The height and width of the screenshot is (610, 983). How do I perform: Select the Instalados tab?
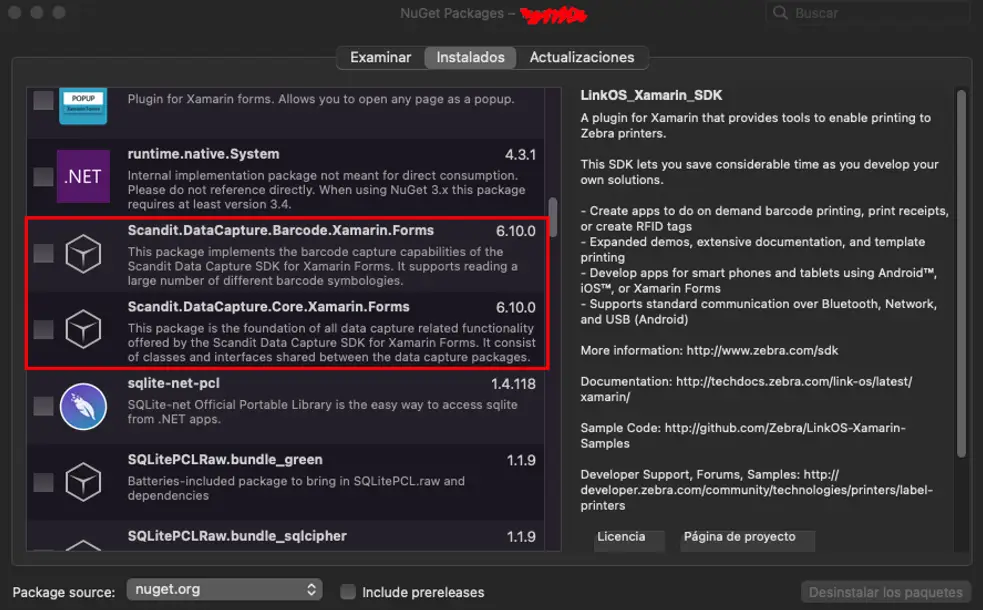tap(470, 57)
